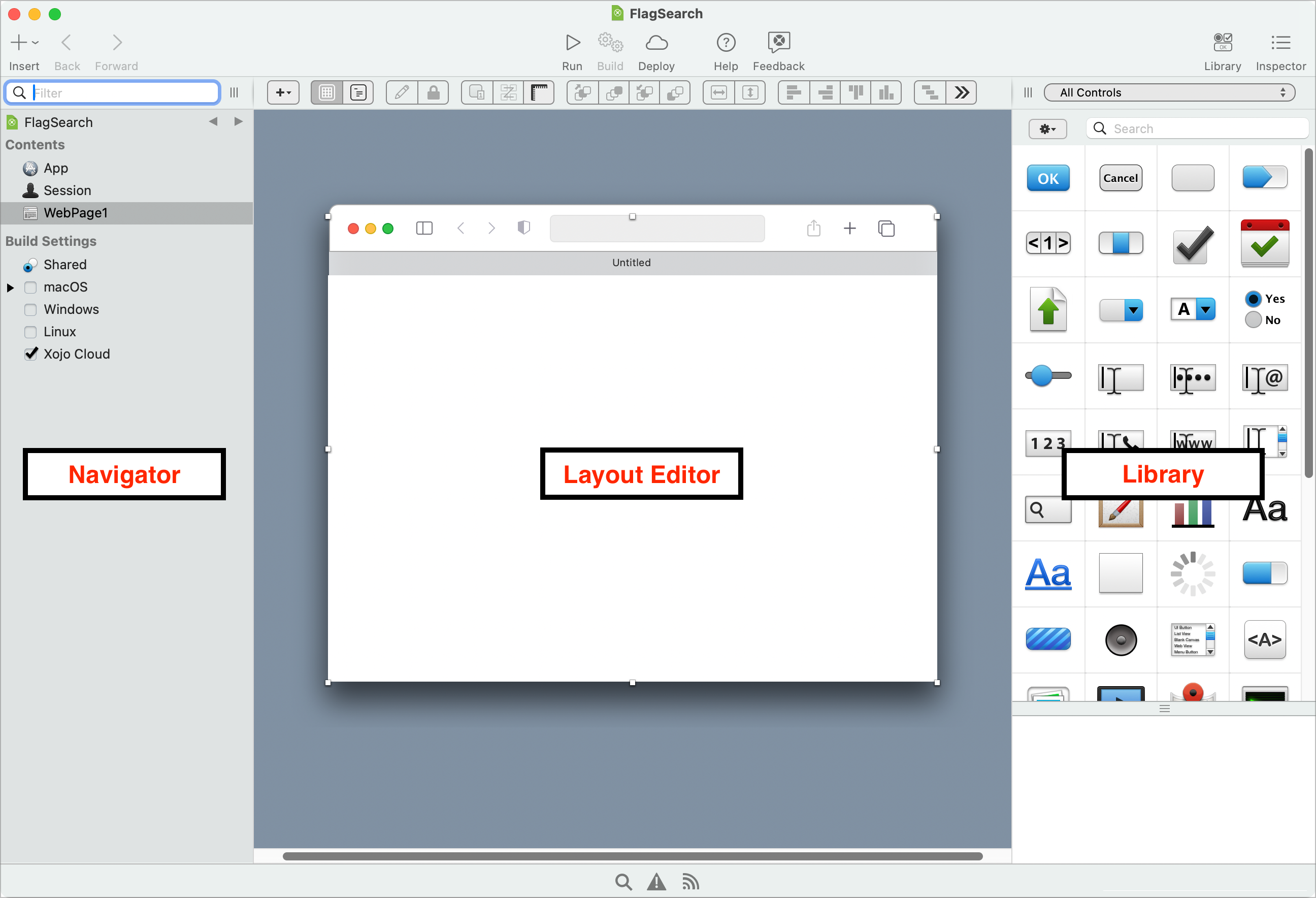Open the All Controls dropdown
The image size is (1316, 898).
[1169, 92]
